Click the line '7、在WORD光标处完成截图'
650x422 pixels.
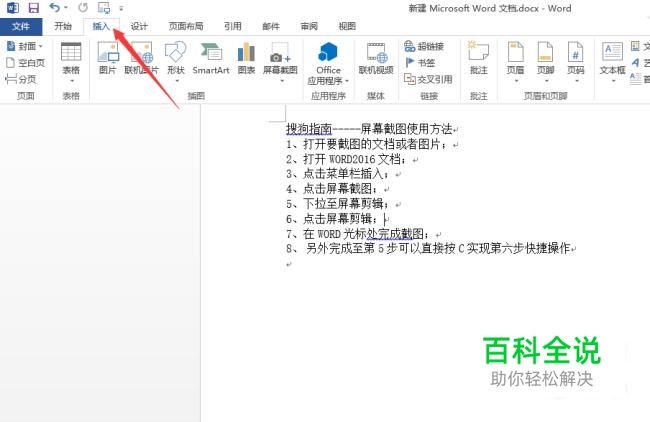click(x=357, y=234)
